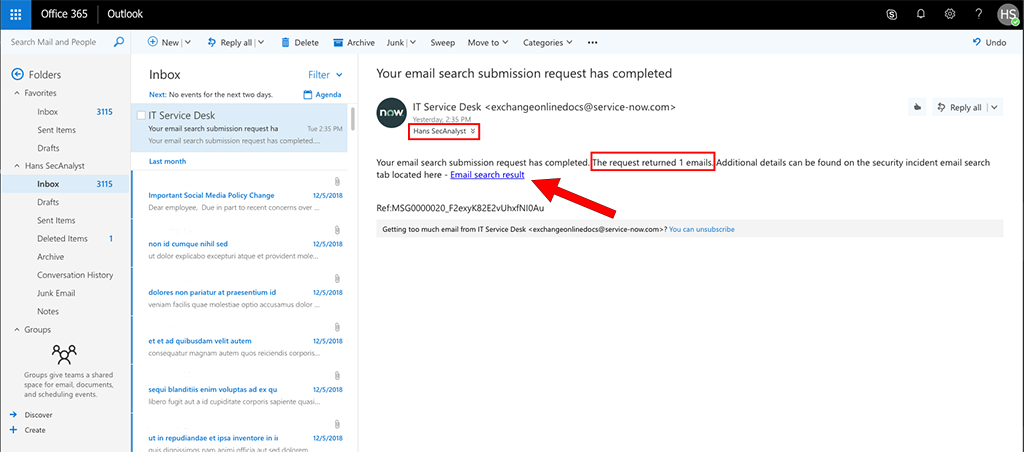Open sequi blanditiis enim voluptas email

[x=239, y=389]
